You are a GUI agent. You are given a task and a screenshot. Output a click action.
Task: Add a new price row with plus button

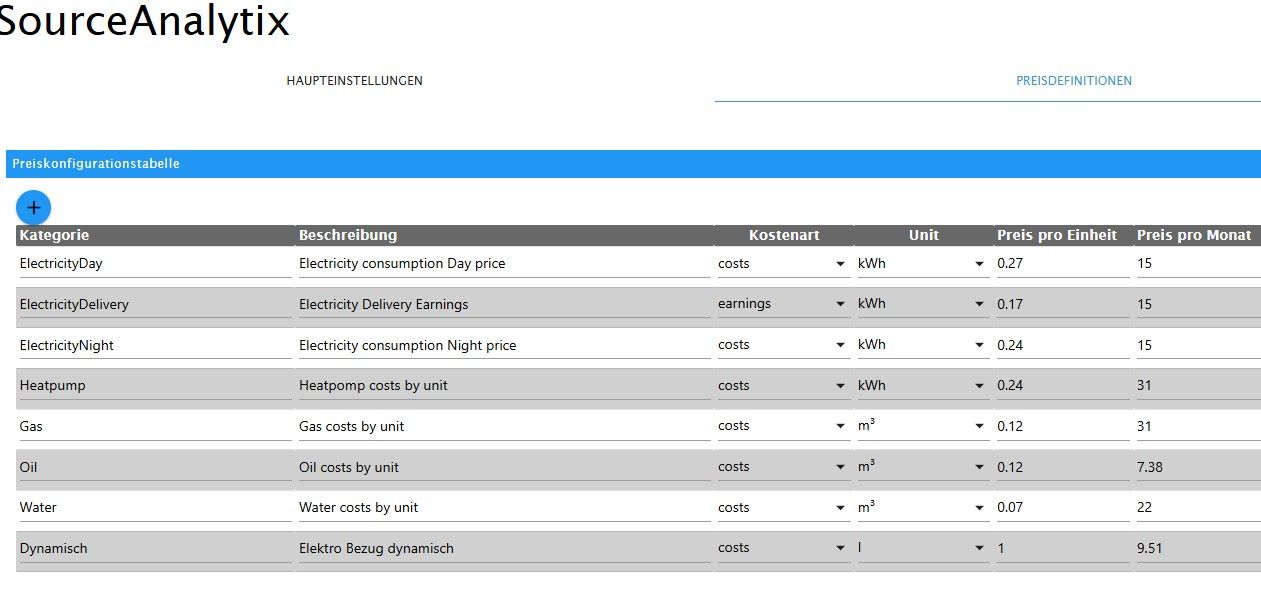[x=33, y=207]
